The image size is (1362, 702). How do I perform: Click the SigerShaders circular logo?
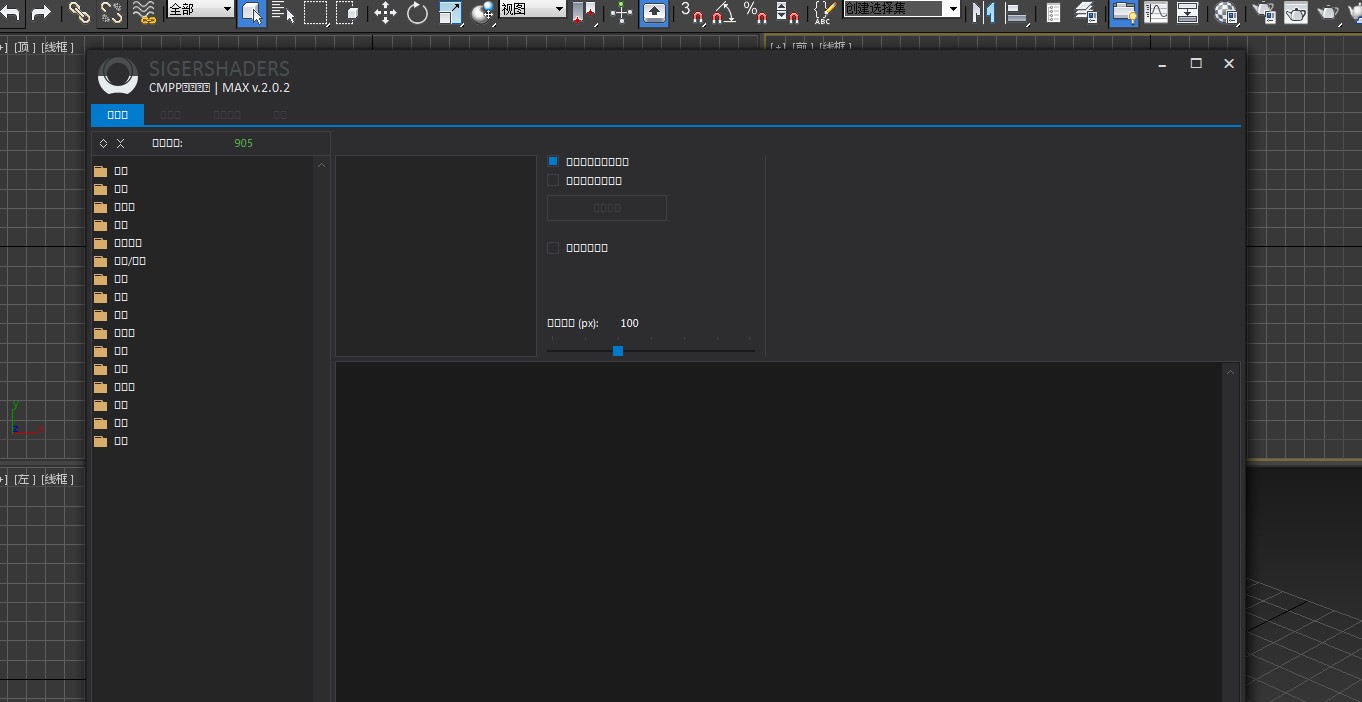coord(118,76)
